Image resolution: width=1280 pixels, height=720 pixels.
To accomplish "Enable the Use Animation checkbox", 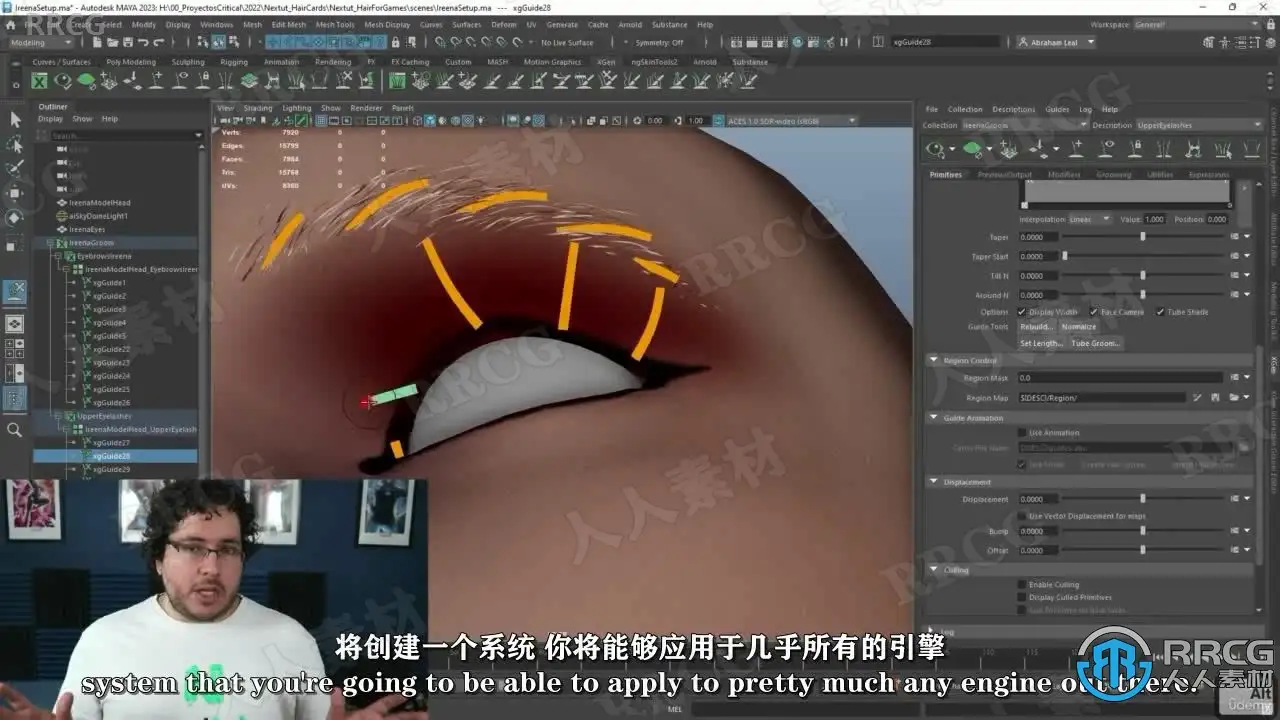I will click(1022, 433).
